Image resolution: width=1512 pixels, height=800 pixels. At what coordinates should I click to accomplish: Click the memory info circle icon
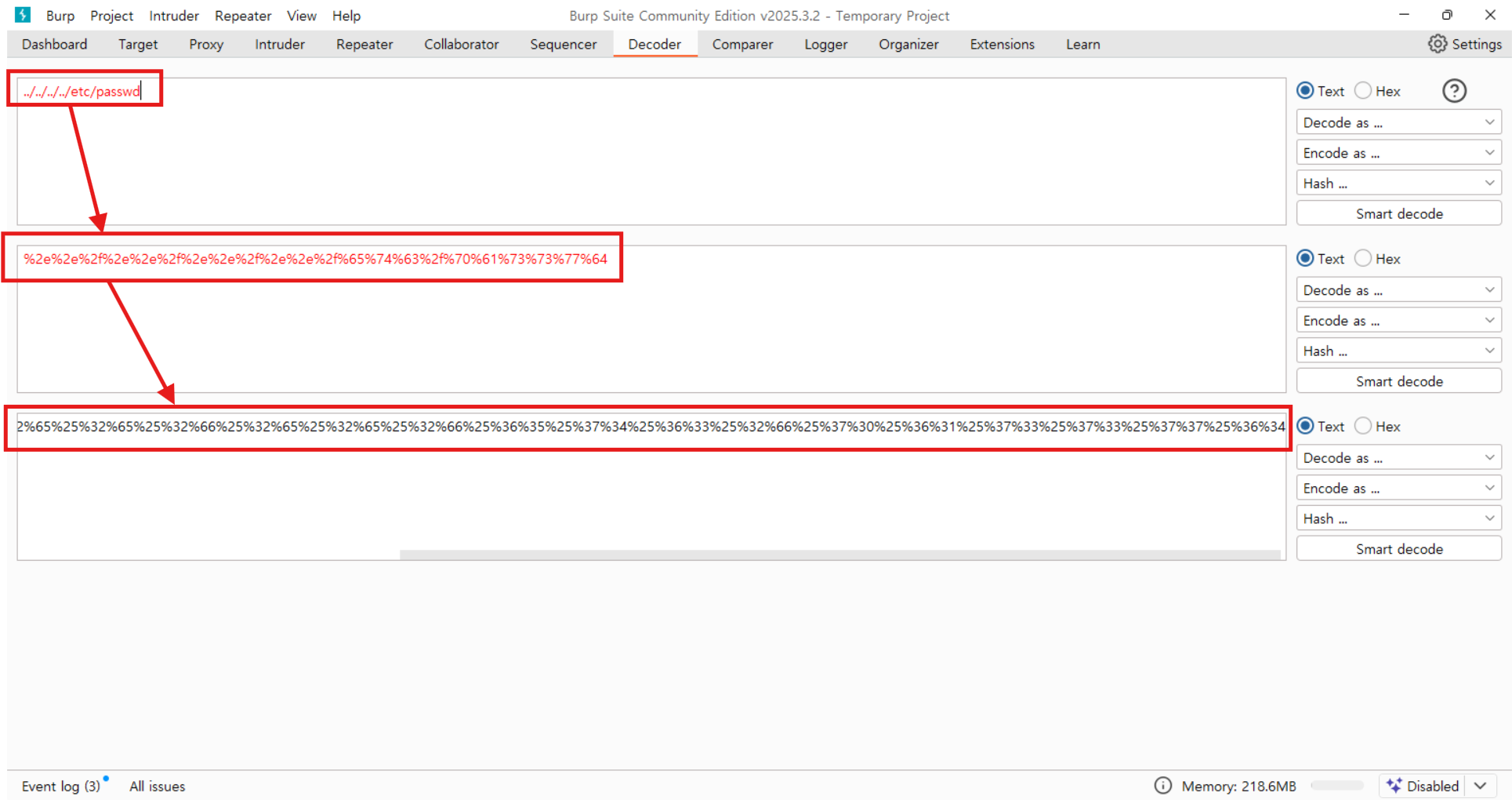pyautogui.click(x=1163, y=785)
